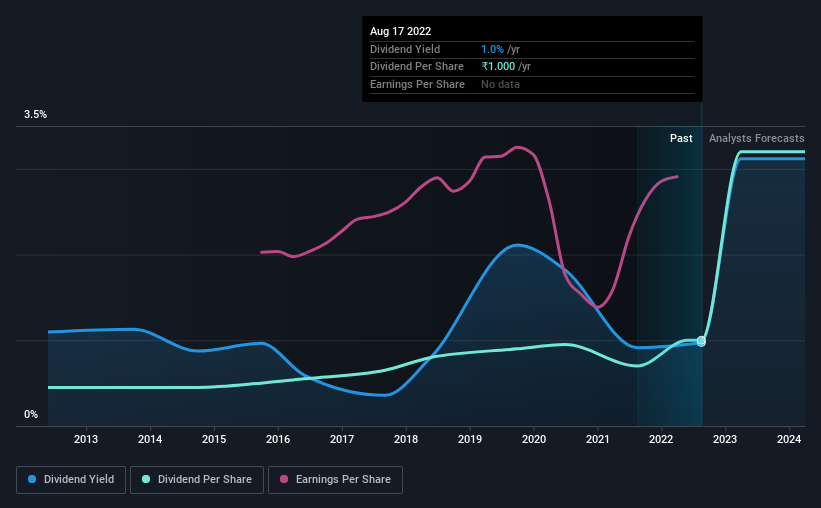The height and width of the screenshot is (508, 821).
Task: Click the 3.5% y-axis label
Action: pos(35,114)
